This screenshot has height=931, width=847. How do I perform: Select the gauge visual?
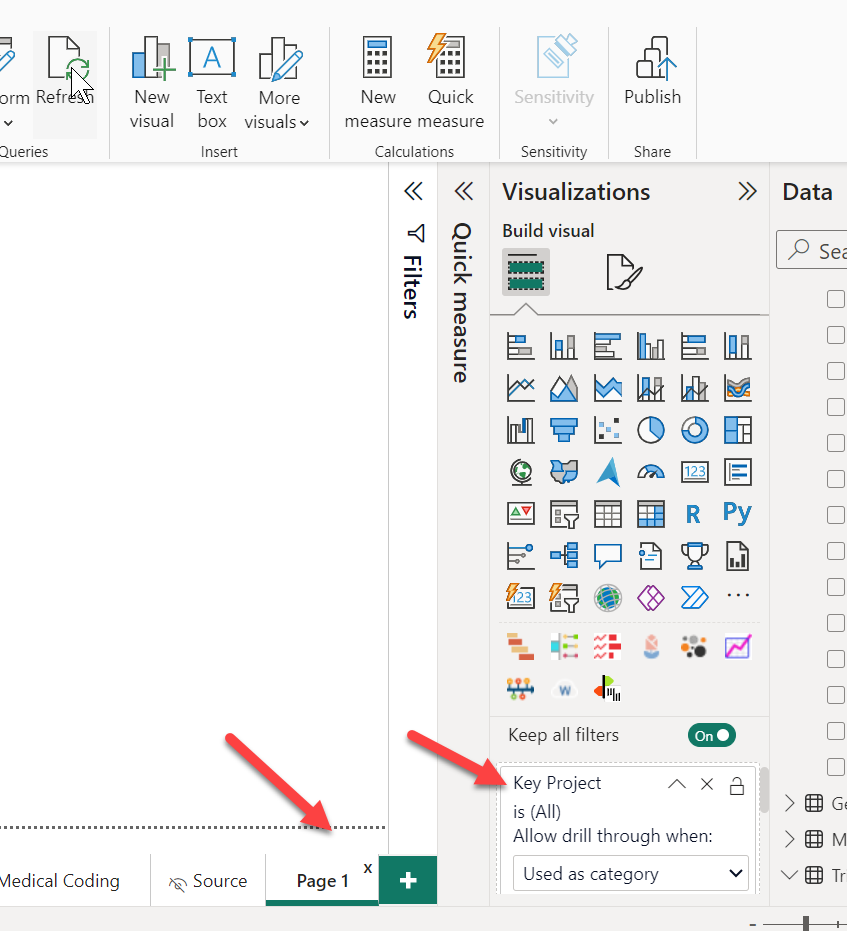pyautogui.click(x=651, y=472)
